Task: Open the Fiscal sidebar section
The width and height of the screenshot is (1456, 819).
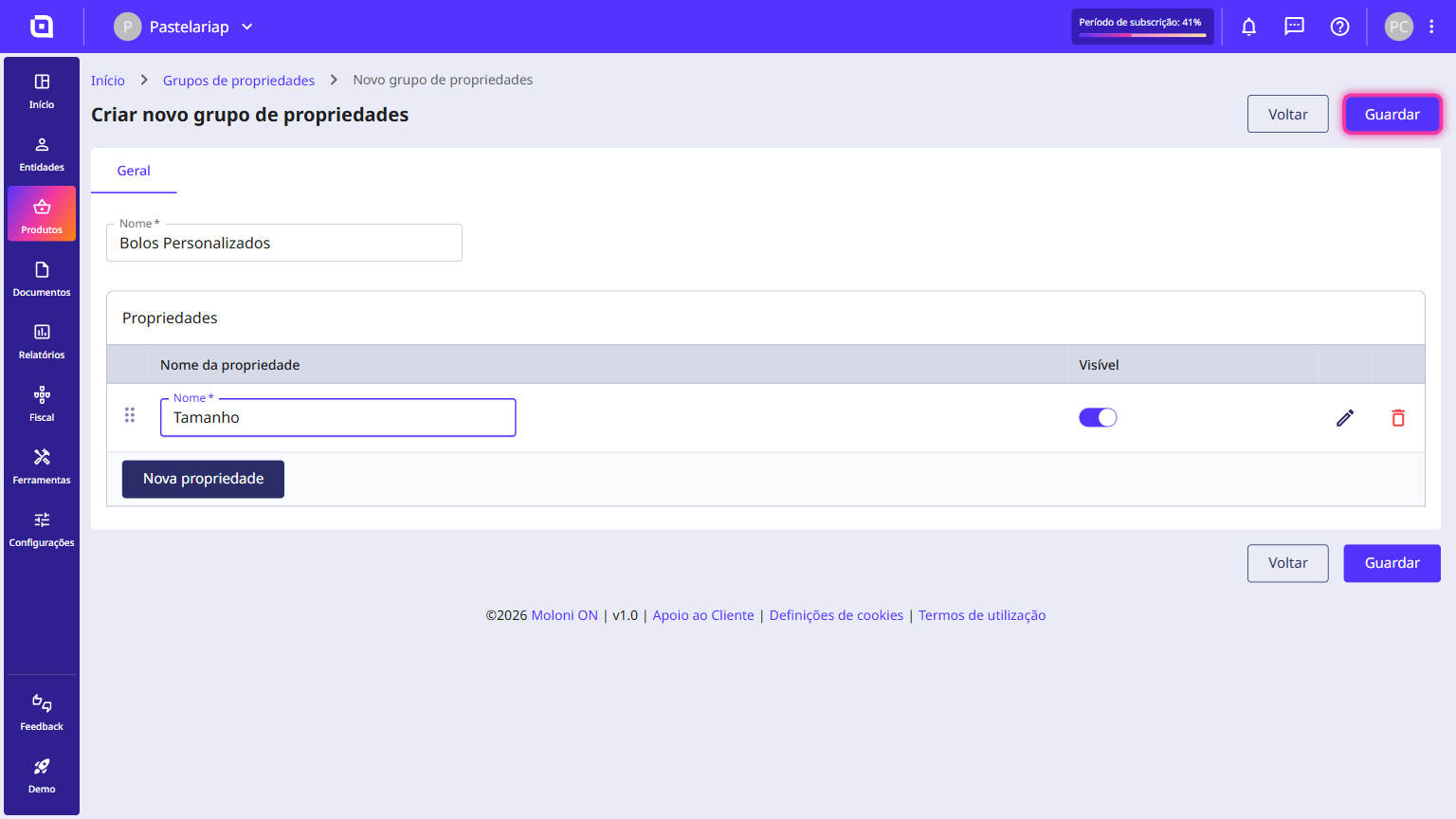Action: (x=42, y=404)
